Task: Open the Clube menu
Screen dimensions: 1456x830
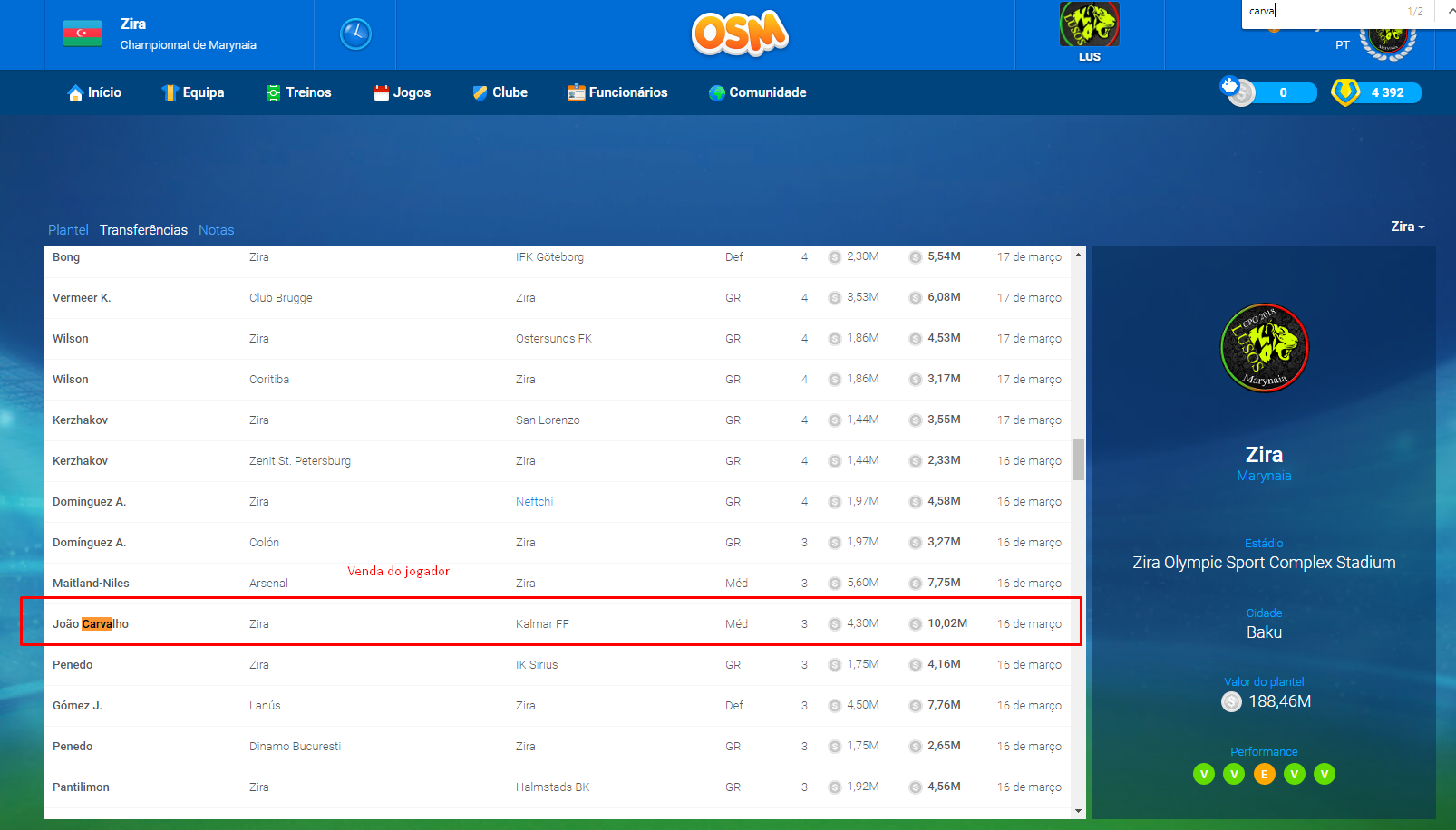Action: (500, 92)
